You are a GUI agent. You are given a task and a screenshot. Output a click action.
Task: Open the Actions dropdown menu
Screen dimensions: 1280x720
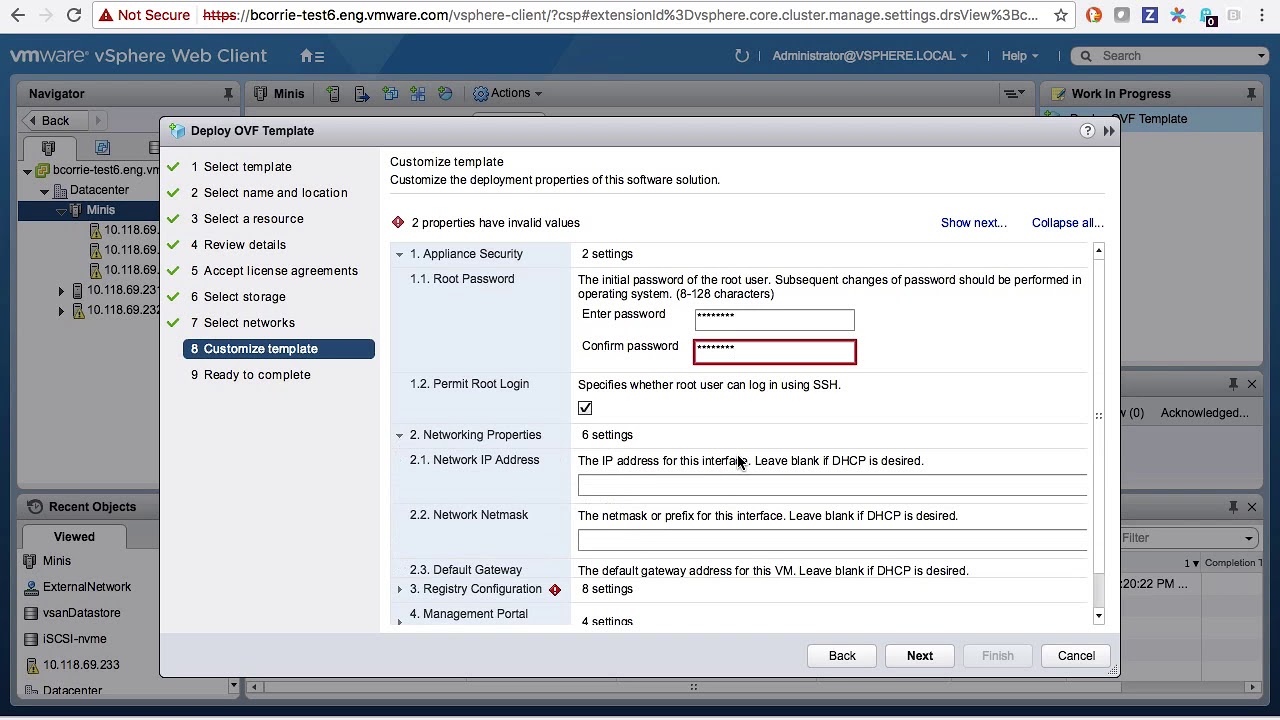click(x=508, y=93)
